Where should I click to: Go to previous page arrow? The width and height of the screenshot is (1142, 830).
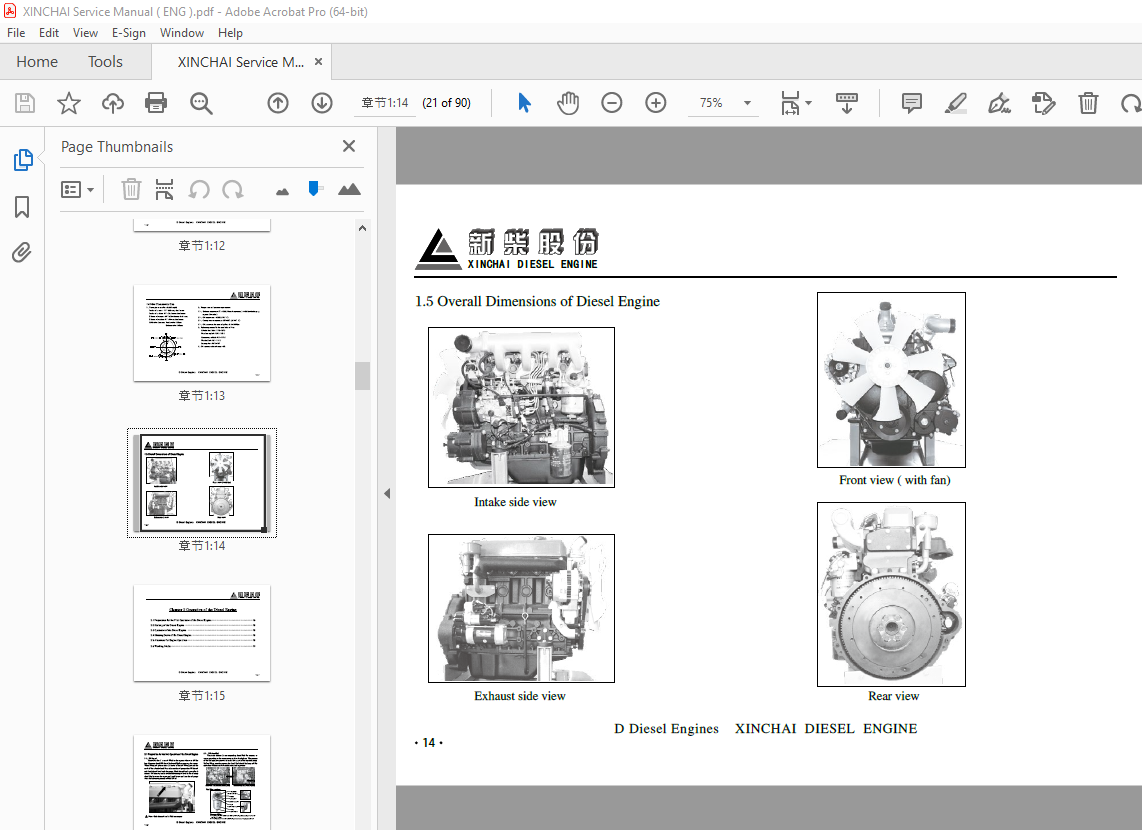[277, 103]
